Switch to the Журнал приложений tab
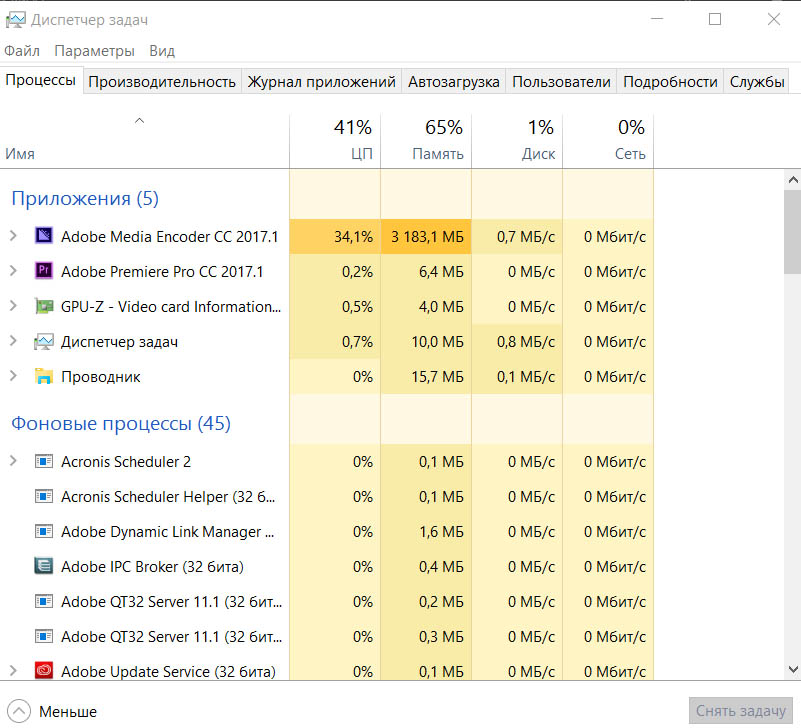Viewport: 801px width, 728px height. (321, 82)
